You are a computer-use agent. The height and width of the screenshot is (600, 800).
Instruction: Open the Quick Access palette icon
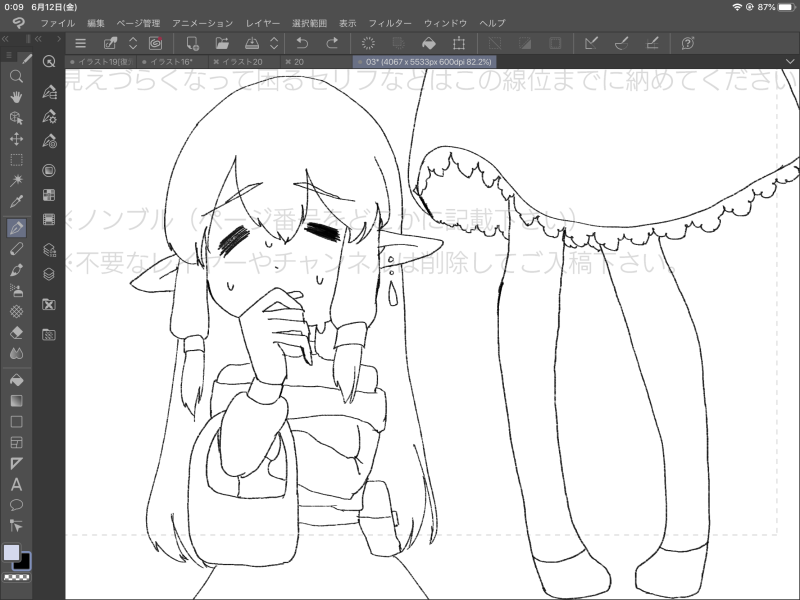pyautogui.click(x=49, y=62)
